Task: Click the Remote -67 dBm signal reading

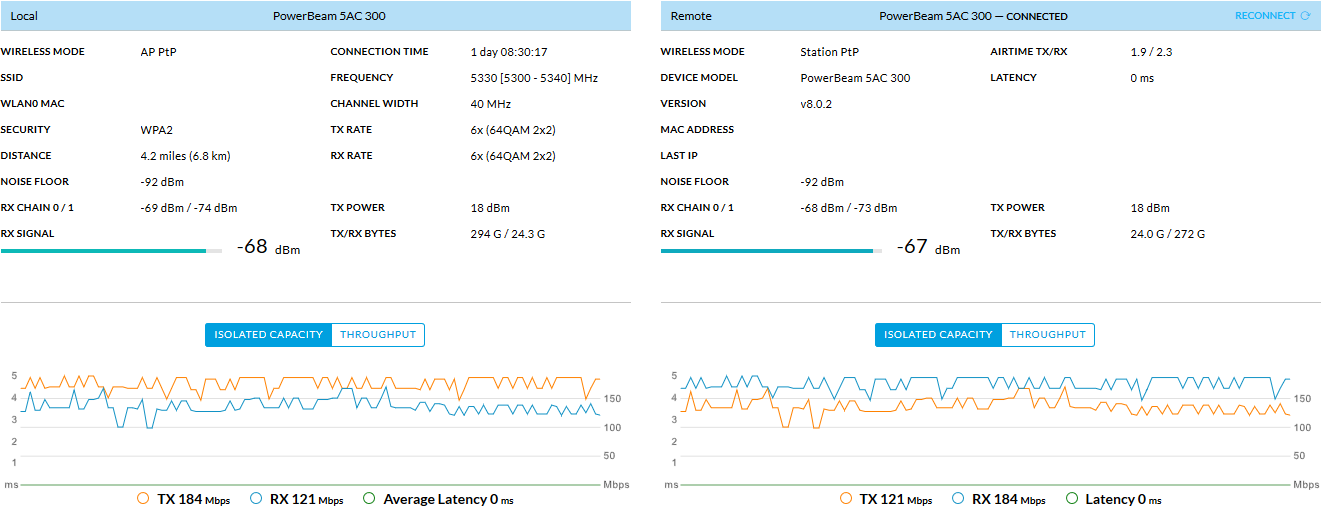Action: (x=928, y=247)
